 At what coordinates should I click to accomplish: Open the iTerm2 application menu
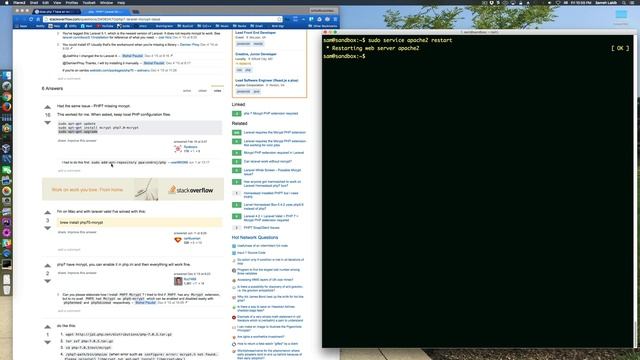(x=19, y=2)
